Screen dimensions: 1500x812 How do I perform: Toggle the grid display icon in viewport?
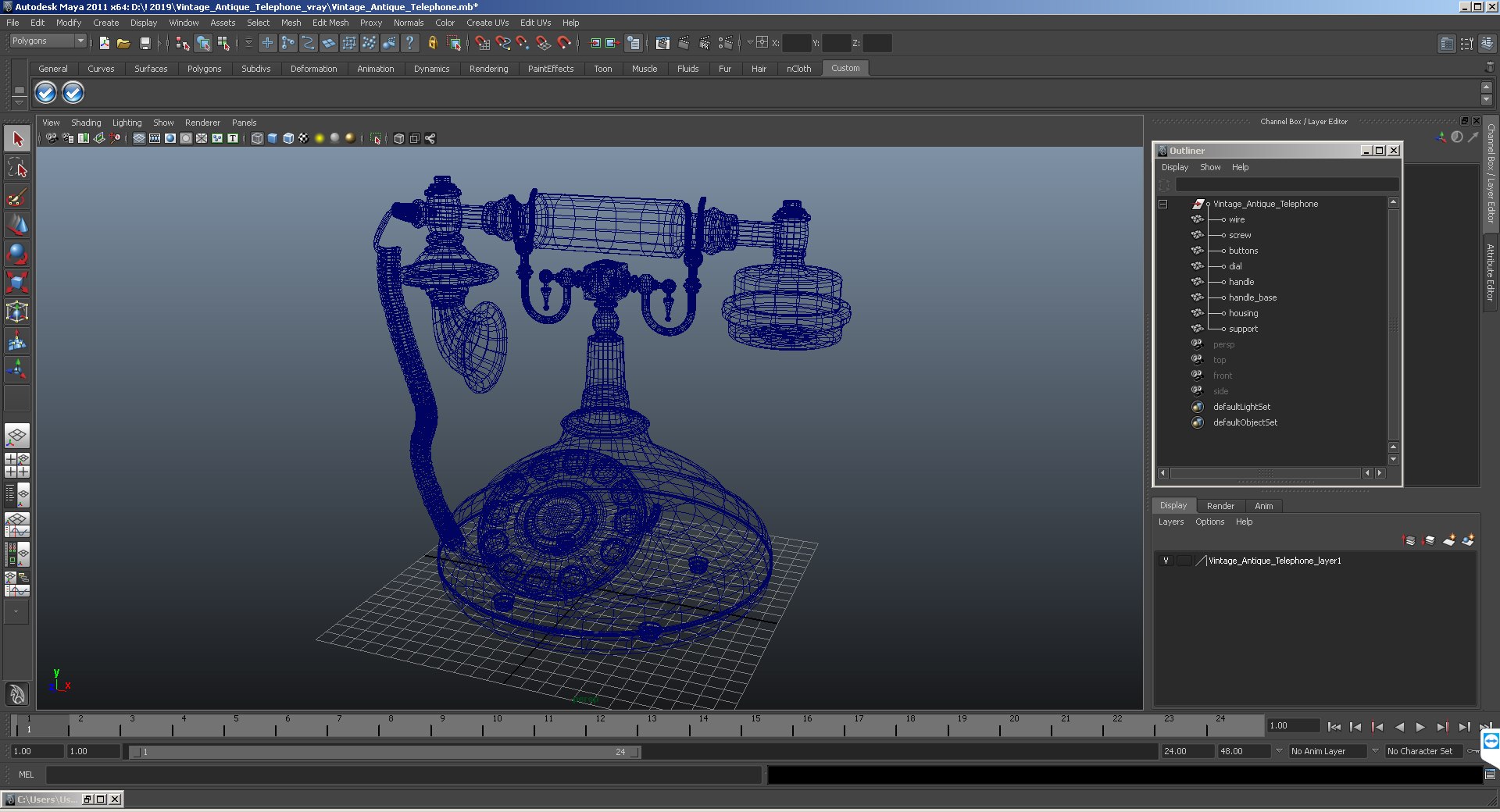[x=139, y=138]
